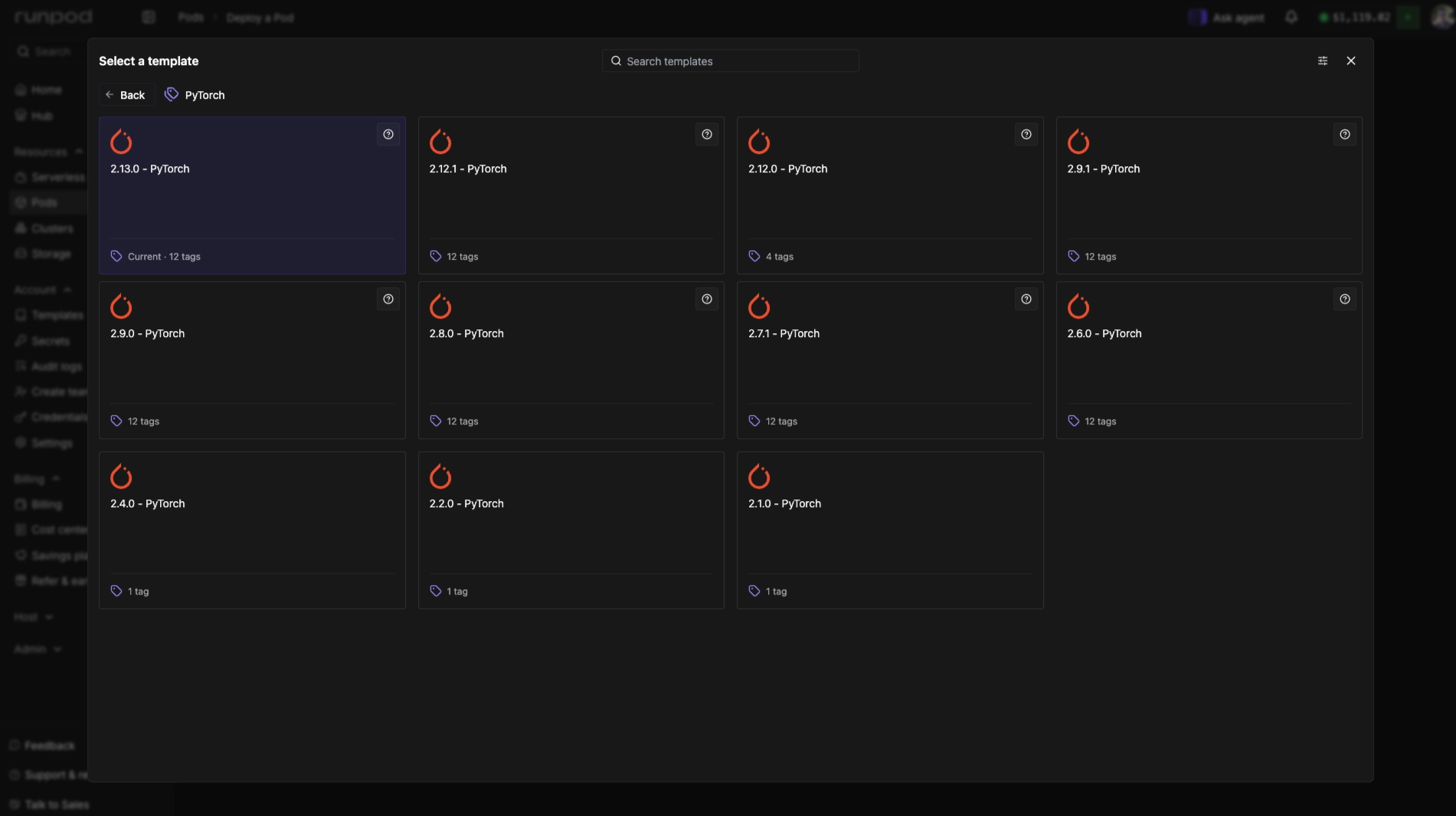Select the 2.1.0 - PyTorch template title
Image resolution: width=1456 pixels, height=816 pixels.
785,503
